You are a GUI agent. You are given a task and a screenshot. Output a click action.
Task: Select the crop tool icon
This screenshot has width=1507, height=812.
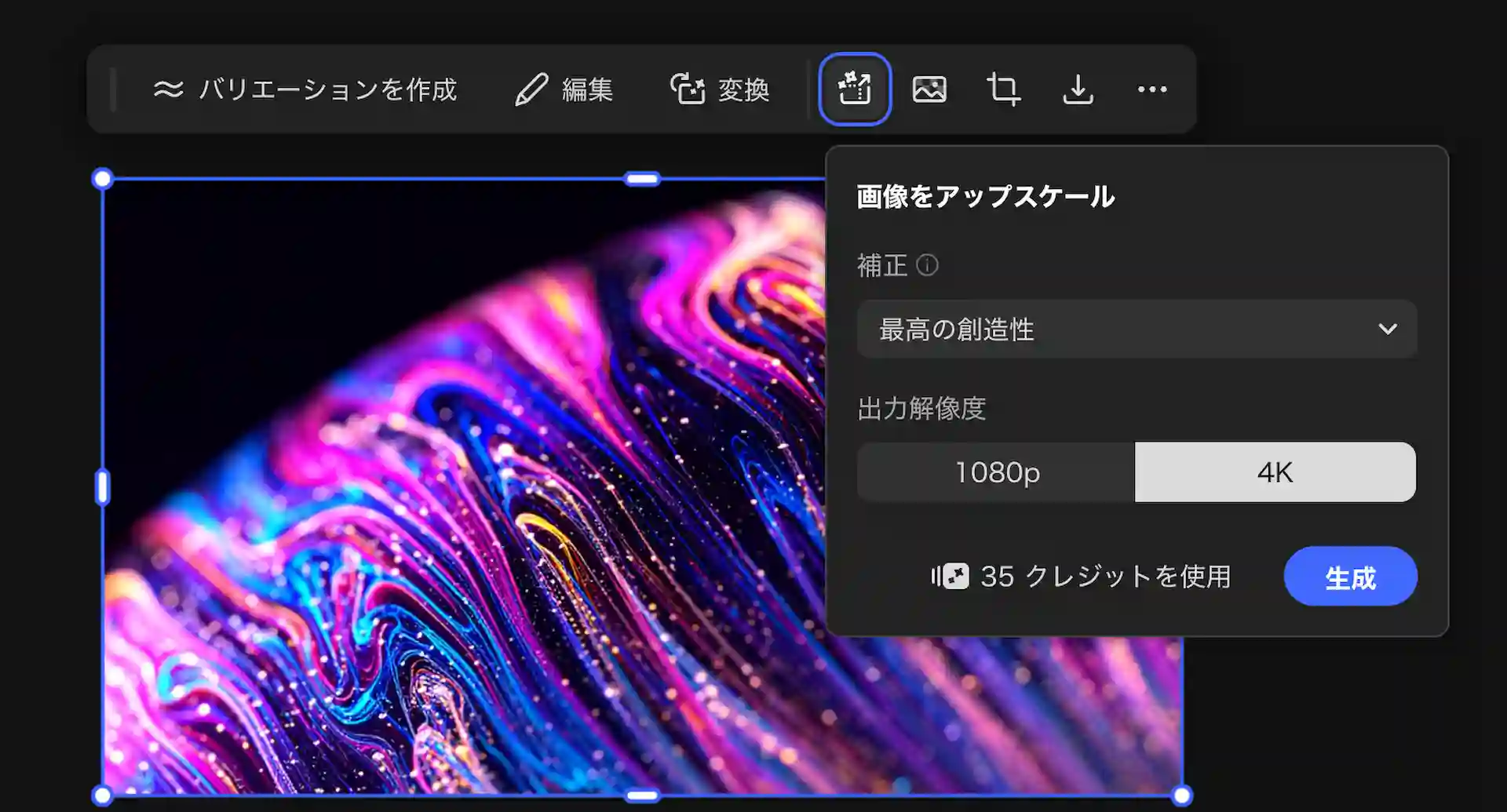pyautogui.click(x=1003, y=89)
